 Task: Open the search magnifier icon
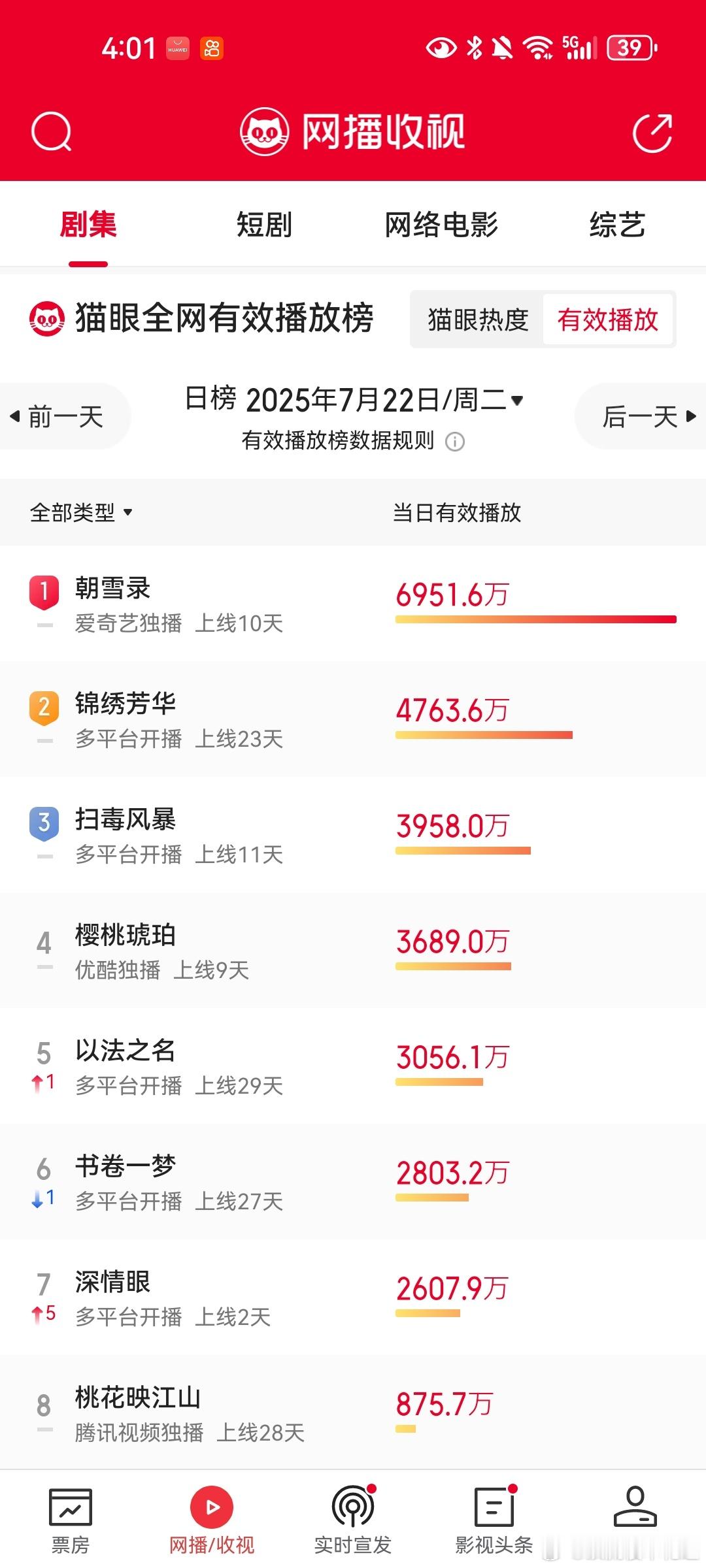coord(51,132)
